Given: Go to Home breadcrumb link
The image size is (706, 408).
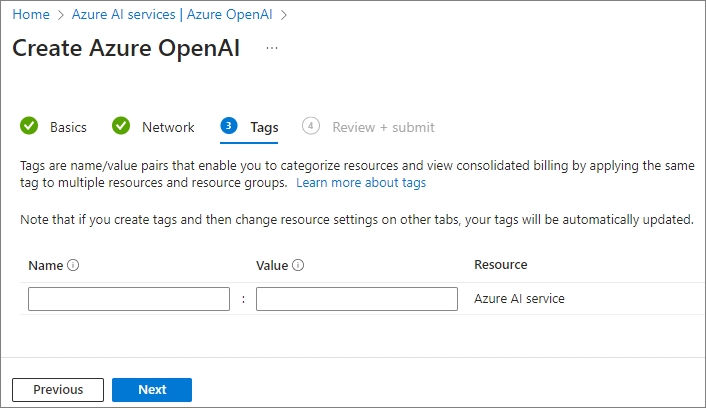Looking at the screenshot, I should tap(31, 14).
